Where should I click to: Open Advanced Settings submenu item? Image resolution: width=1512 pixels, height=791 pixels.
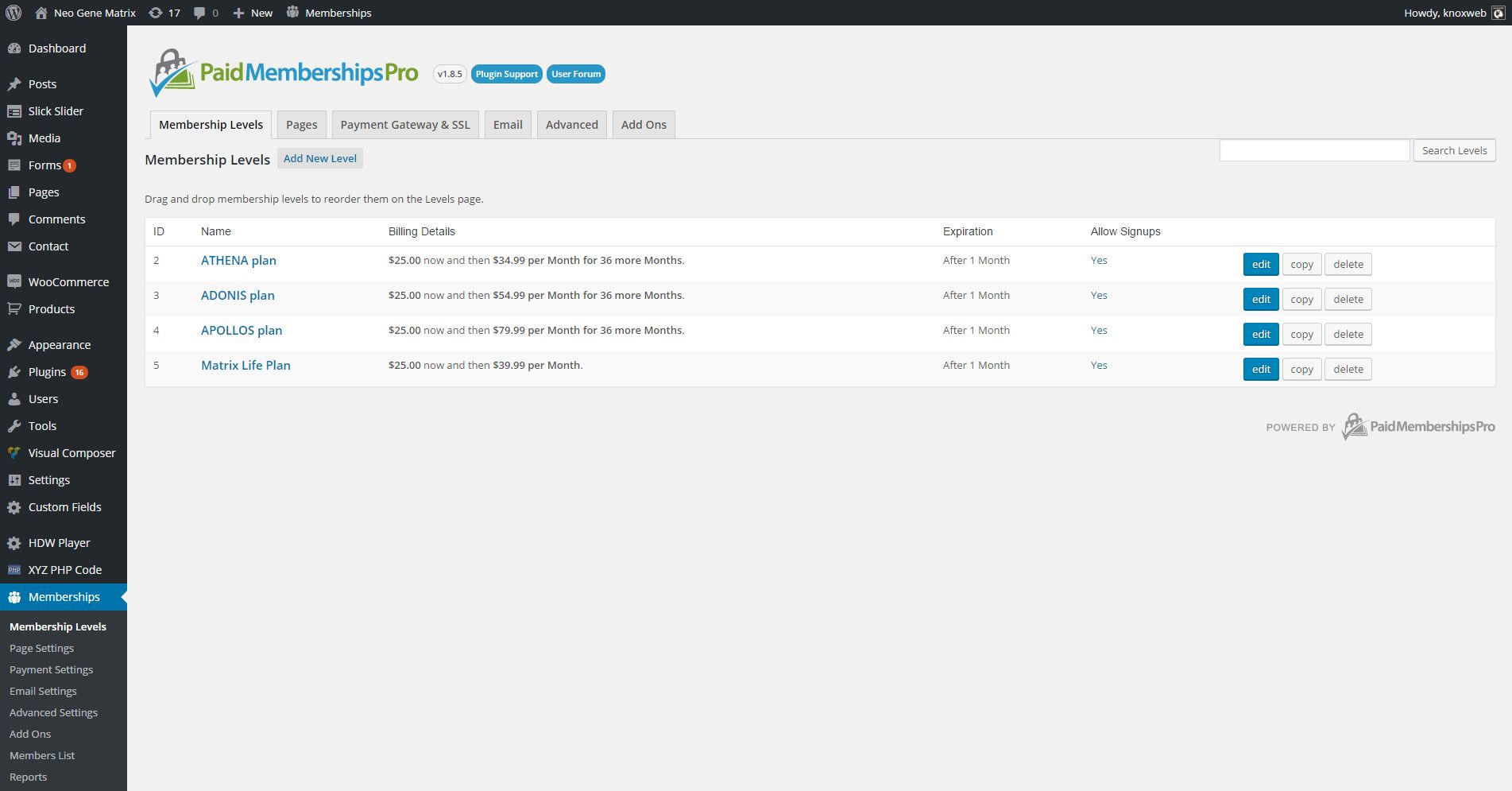(53, 712)
